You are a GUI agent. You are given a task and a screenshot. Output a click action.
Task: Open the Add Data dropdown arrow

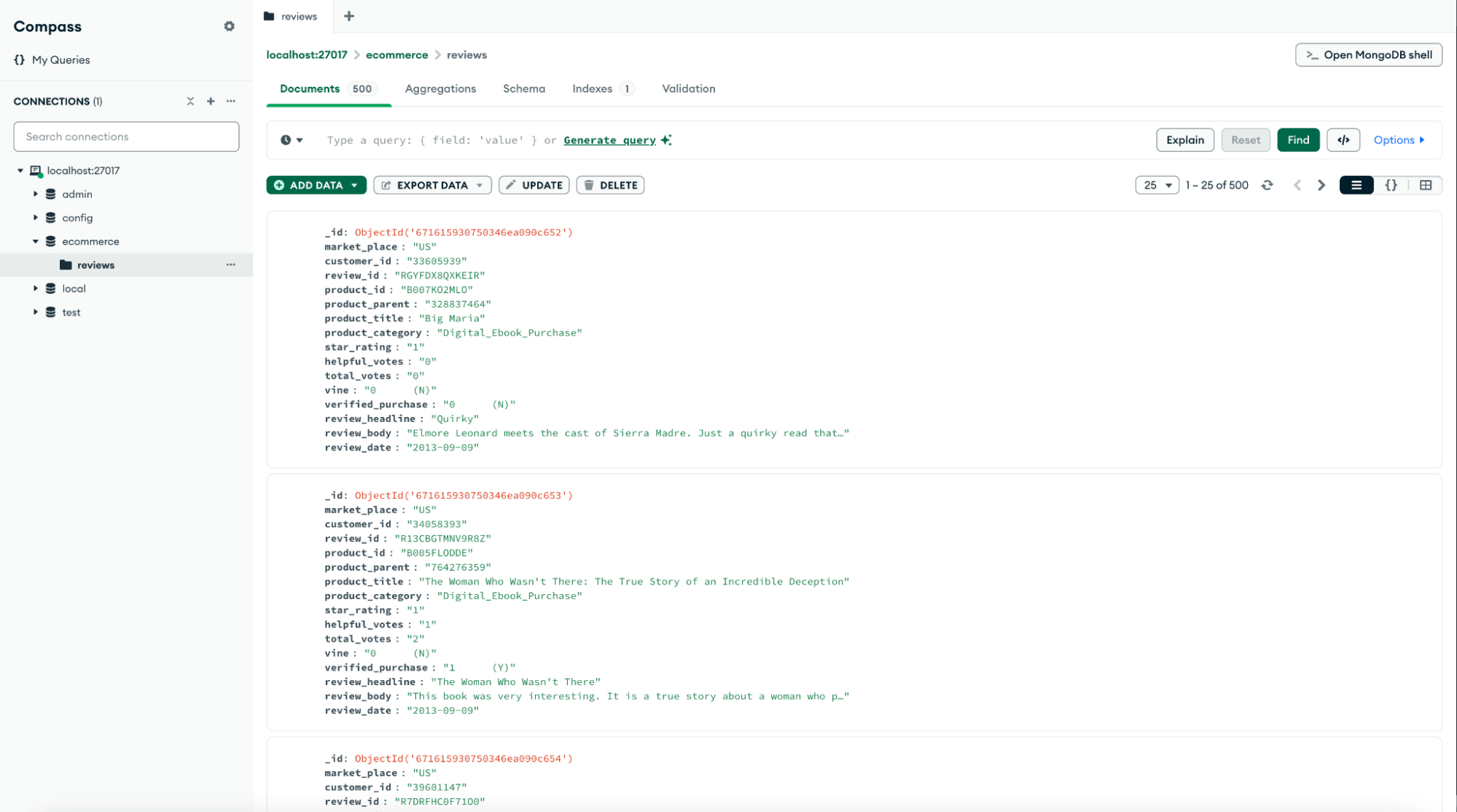[x=355, y=185]
